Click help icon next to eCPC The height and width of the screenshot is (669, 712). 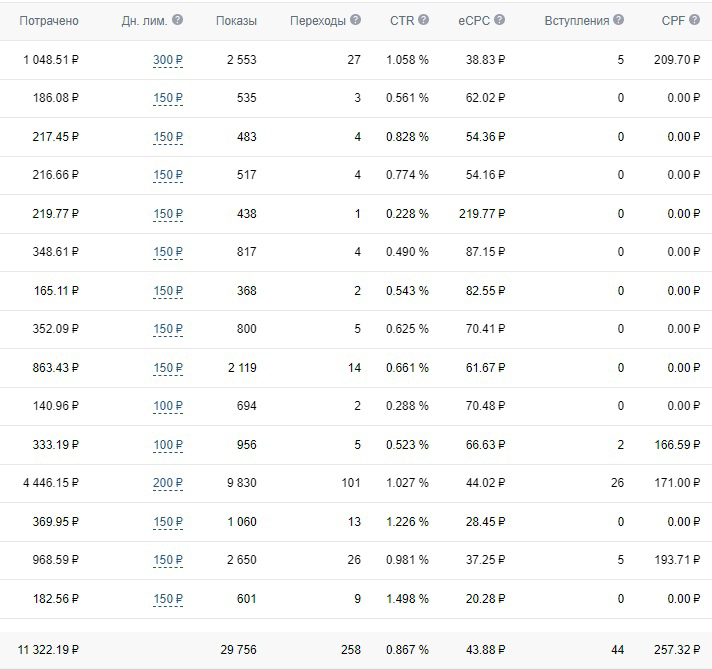[499, 20]
